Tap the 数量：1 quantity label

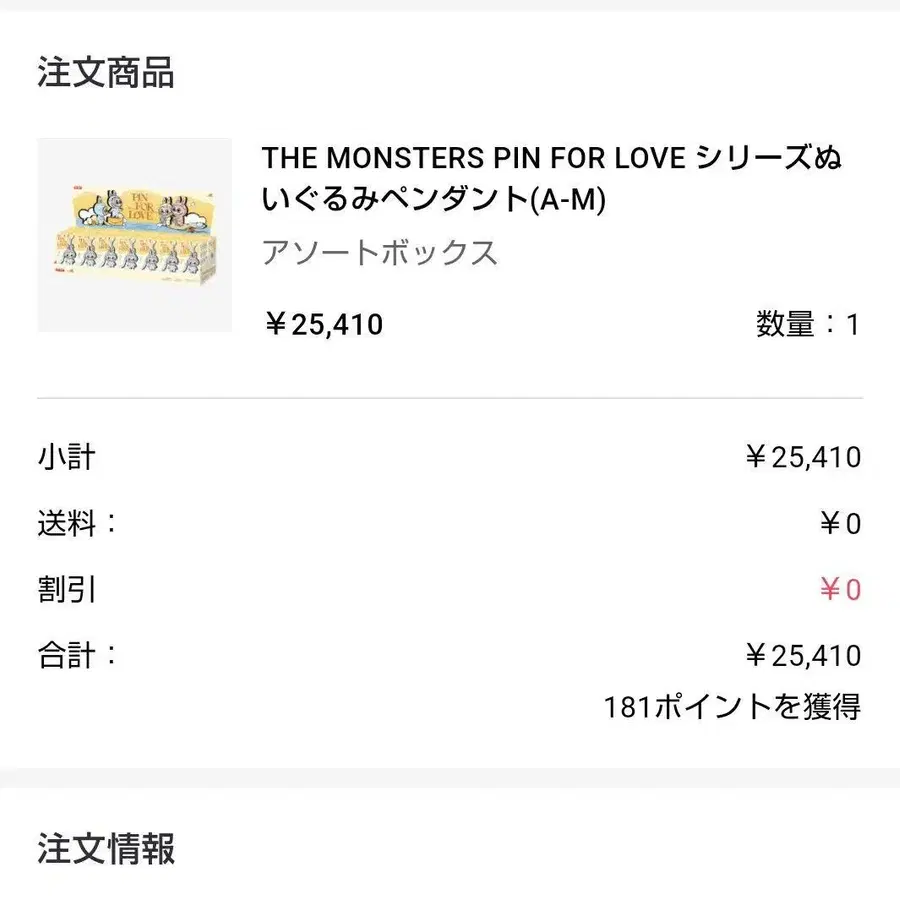point(807,325)
